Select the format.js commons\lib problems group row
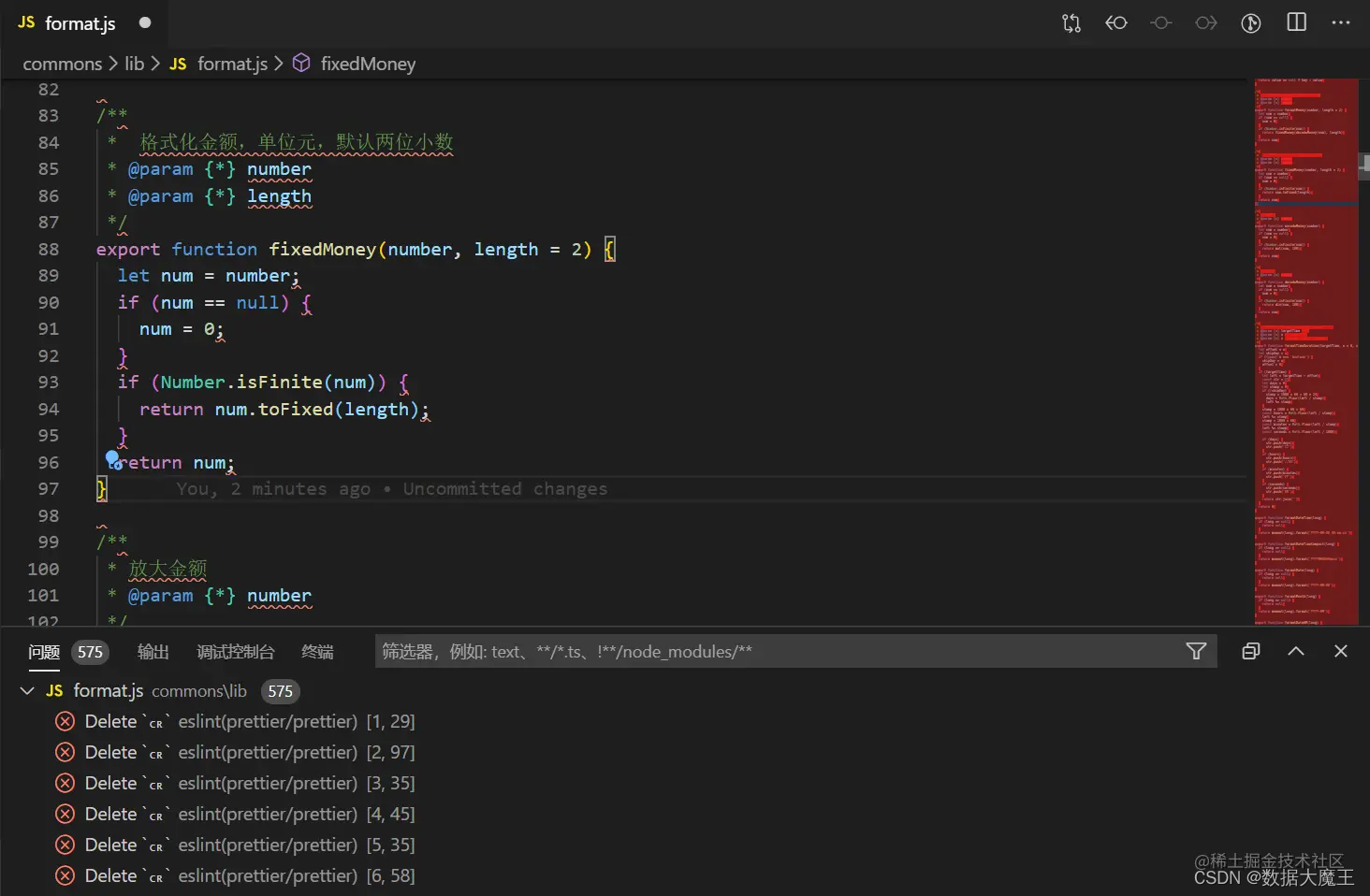The height and width of the screenshot is (896, 1370). 685,691
